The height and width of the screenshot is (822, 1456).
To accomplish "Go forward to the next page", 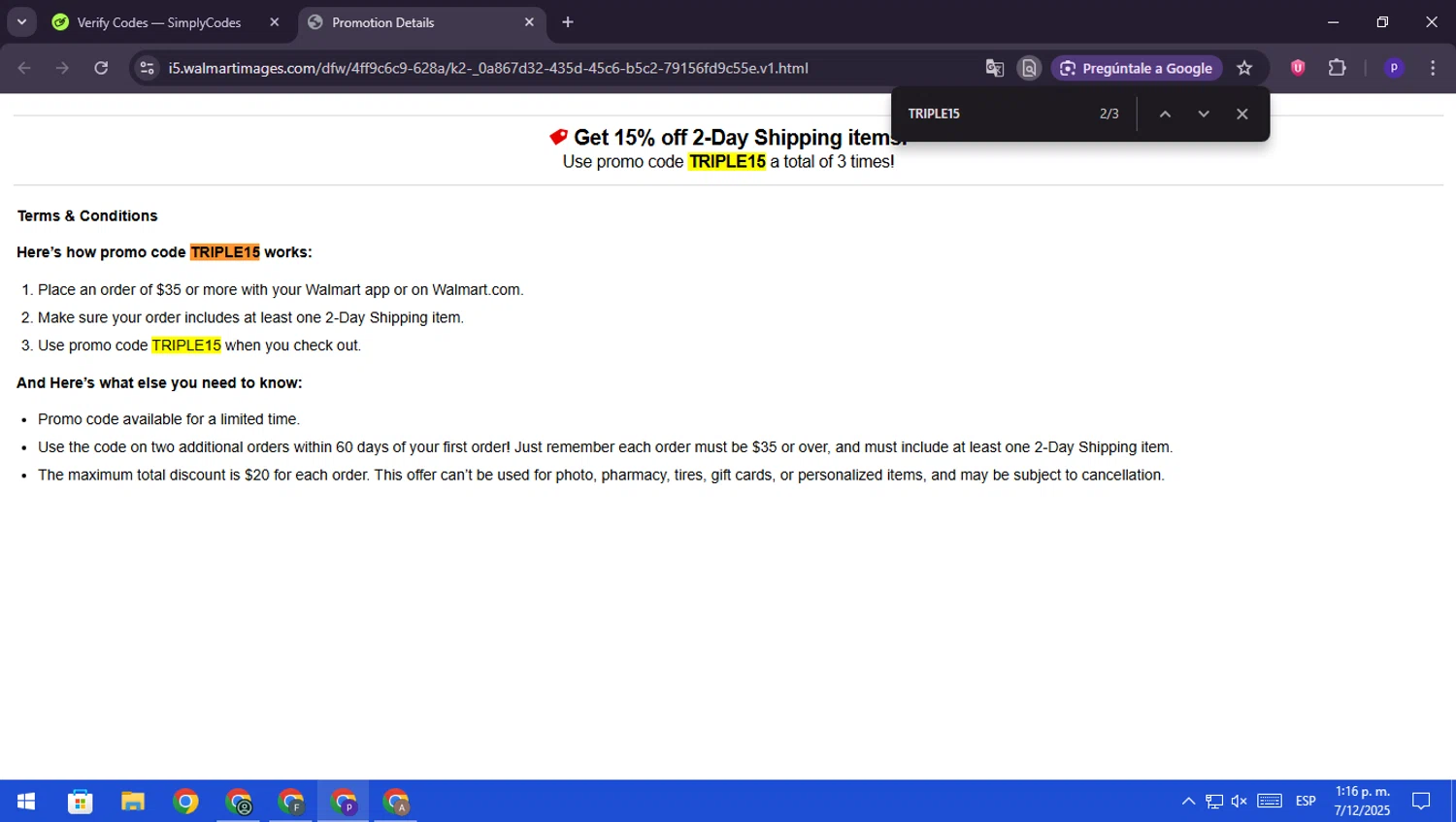I will tap(62, 68).
